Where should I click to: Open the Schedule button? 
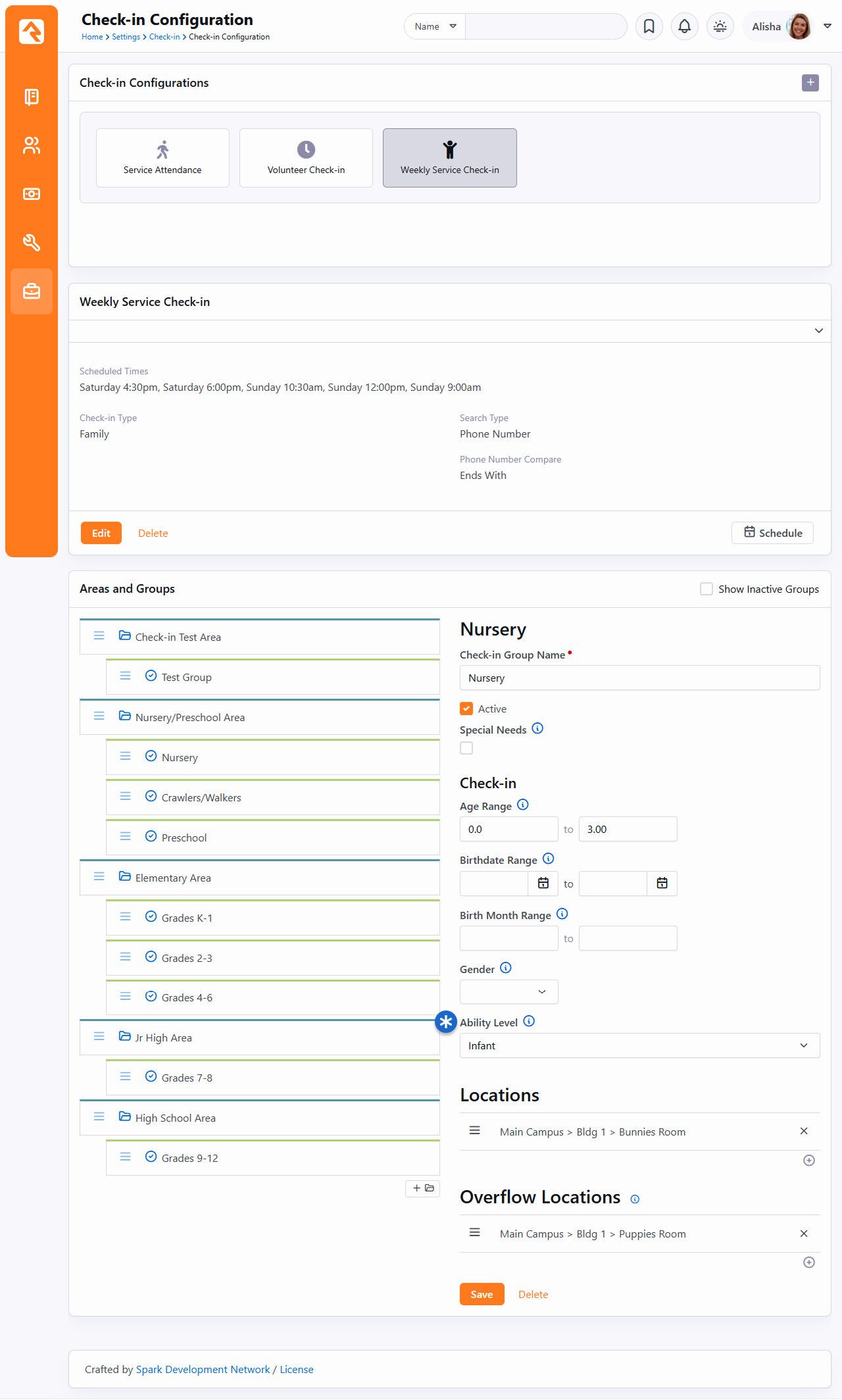[772, 533]
